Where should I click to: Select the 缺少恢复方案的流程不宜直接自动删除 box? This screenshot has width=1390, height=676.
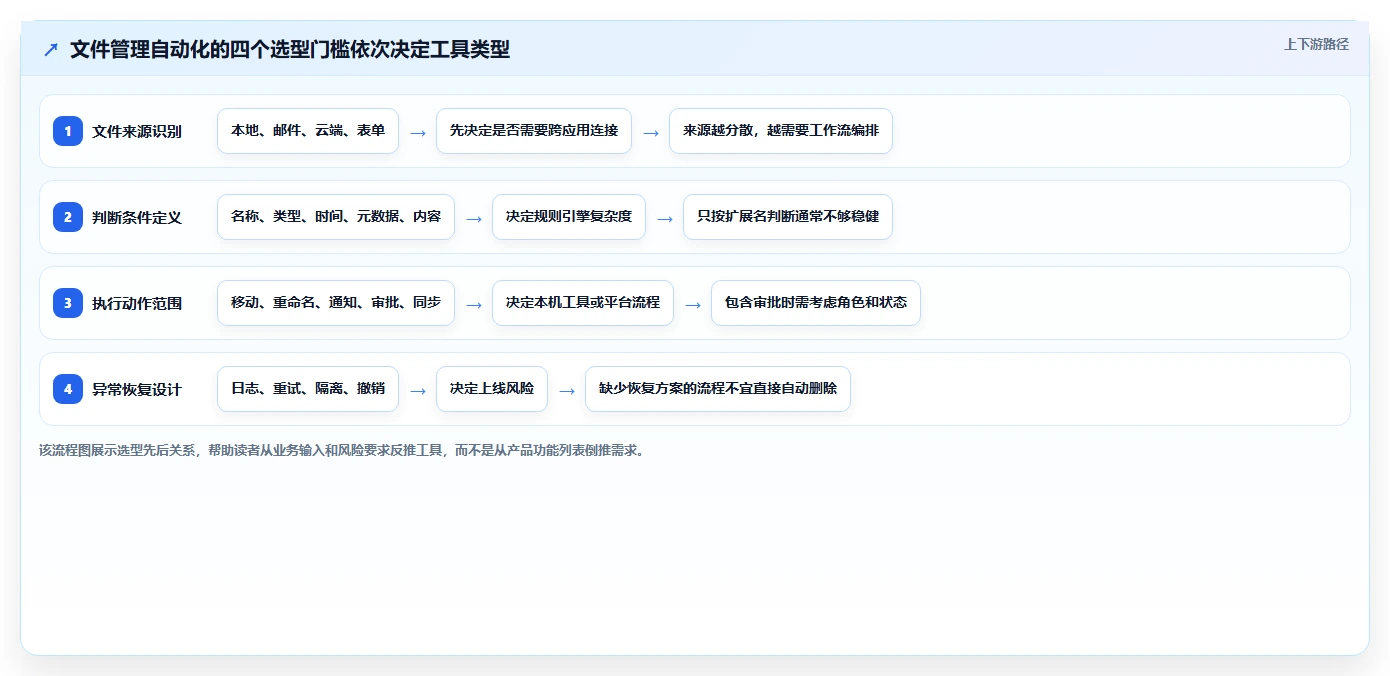click(x=718, y=389)
